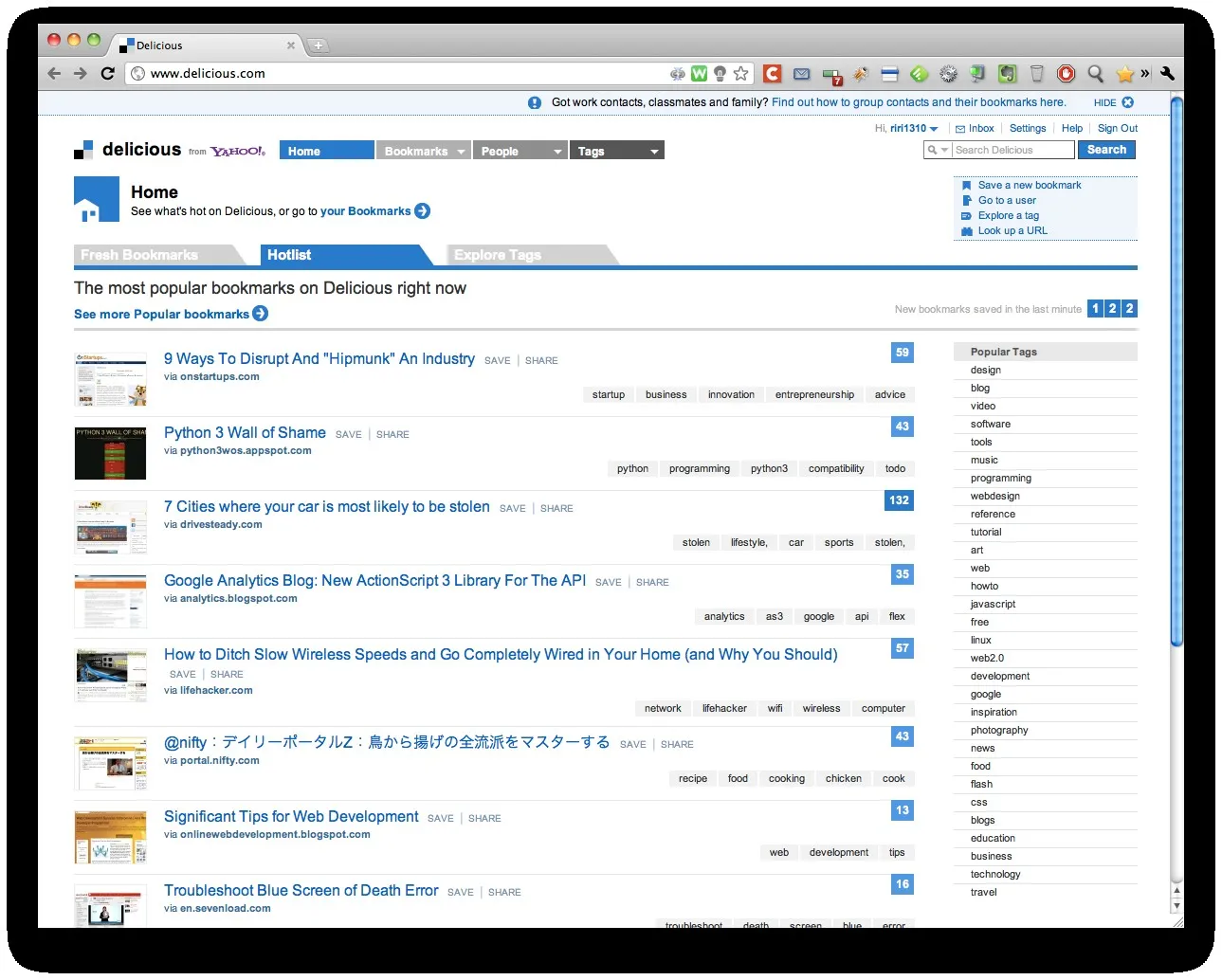
Task: Open a new tab with plus button
Action: (x=319, y=45)
